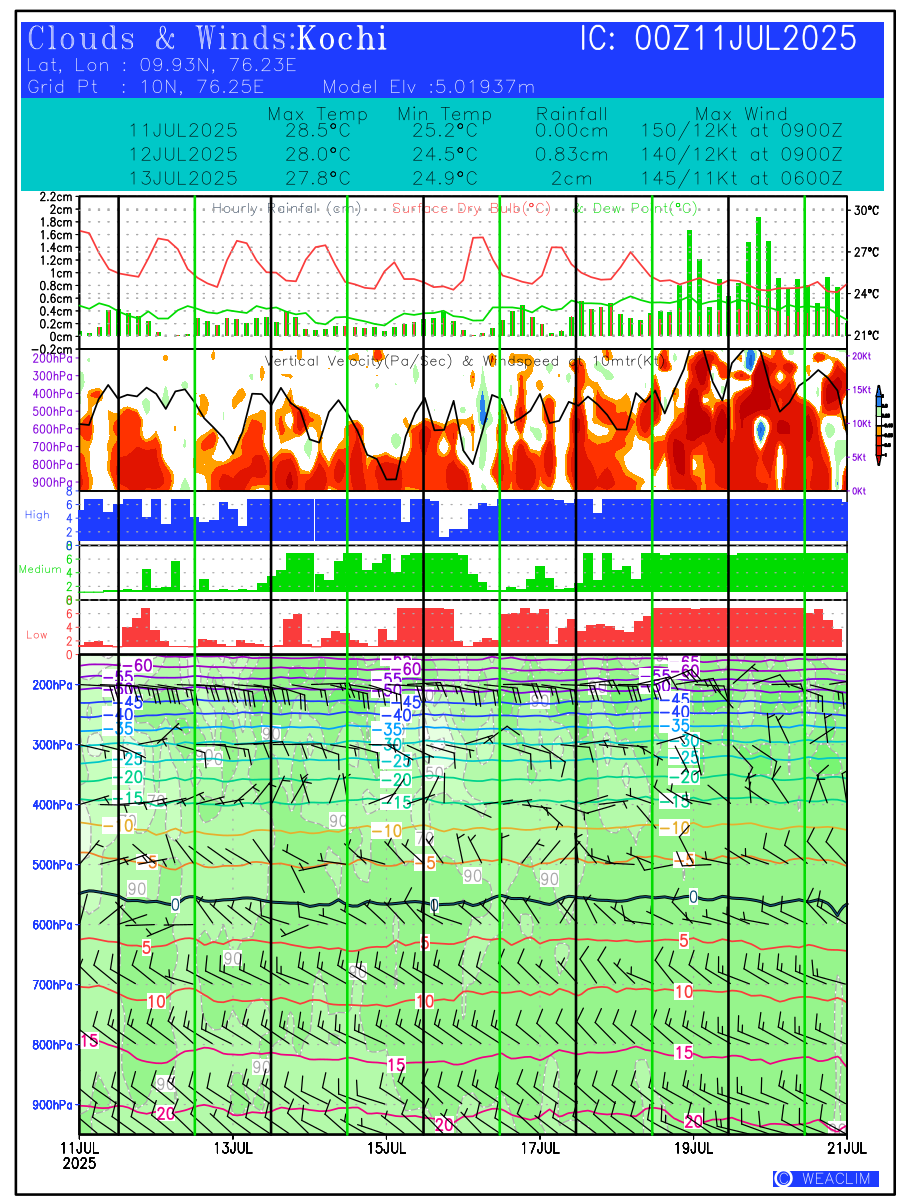Click the '21°C' temperature axis label

tap(866, 335)
